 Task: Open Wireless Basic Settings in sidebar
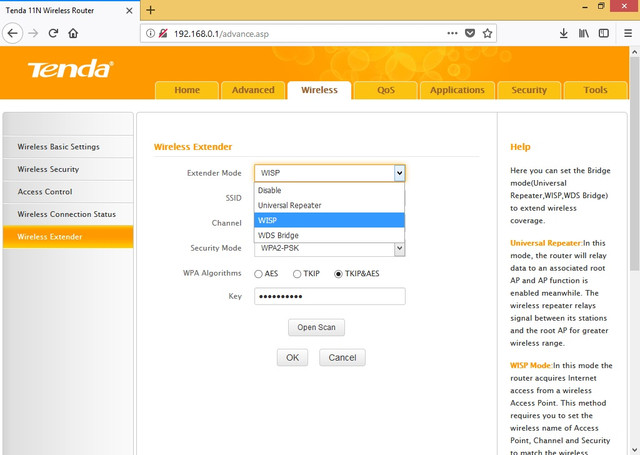[68, 146]
